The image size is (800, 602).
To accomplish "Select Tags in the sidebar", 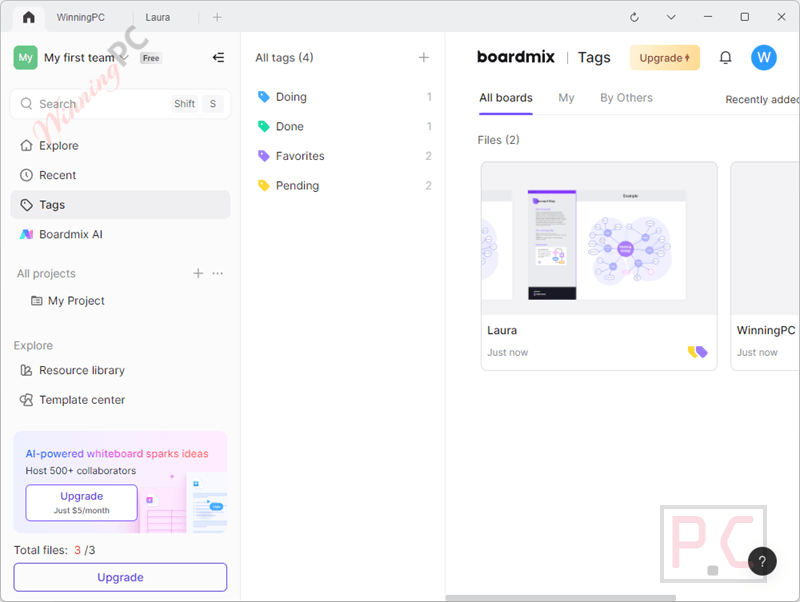I will tap(120, 205).
